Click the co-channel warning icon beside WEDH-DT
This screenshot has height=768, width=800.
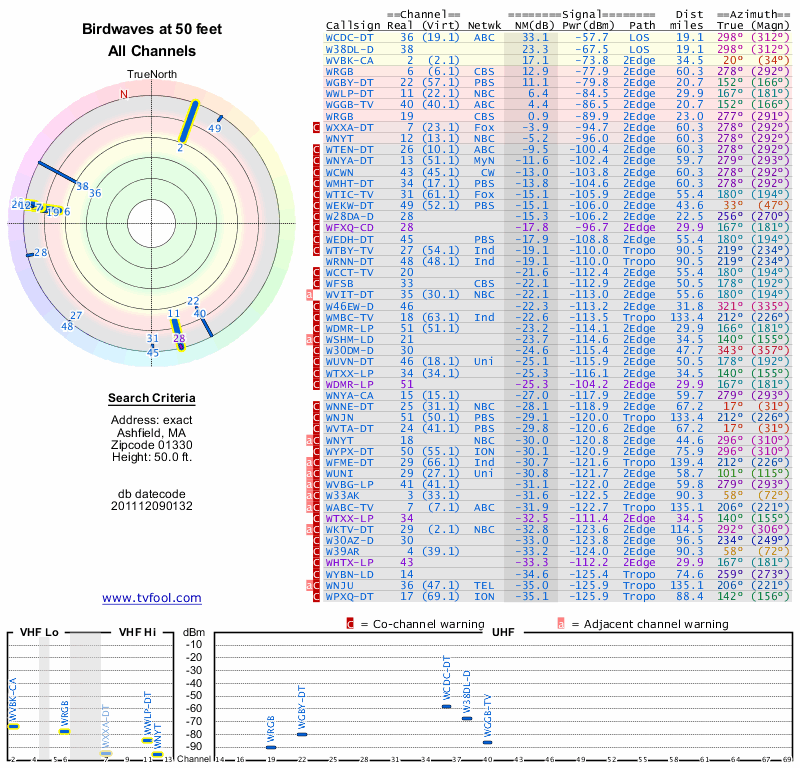[x=317, y=240]
